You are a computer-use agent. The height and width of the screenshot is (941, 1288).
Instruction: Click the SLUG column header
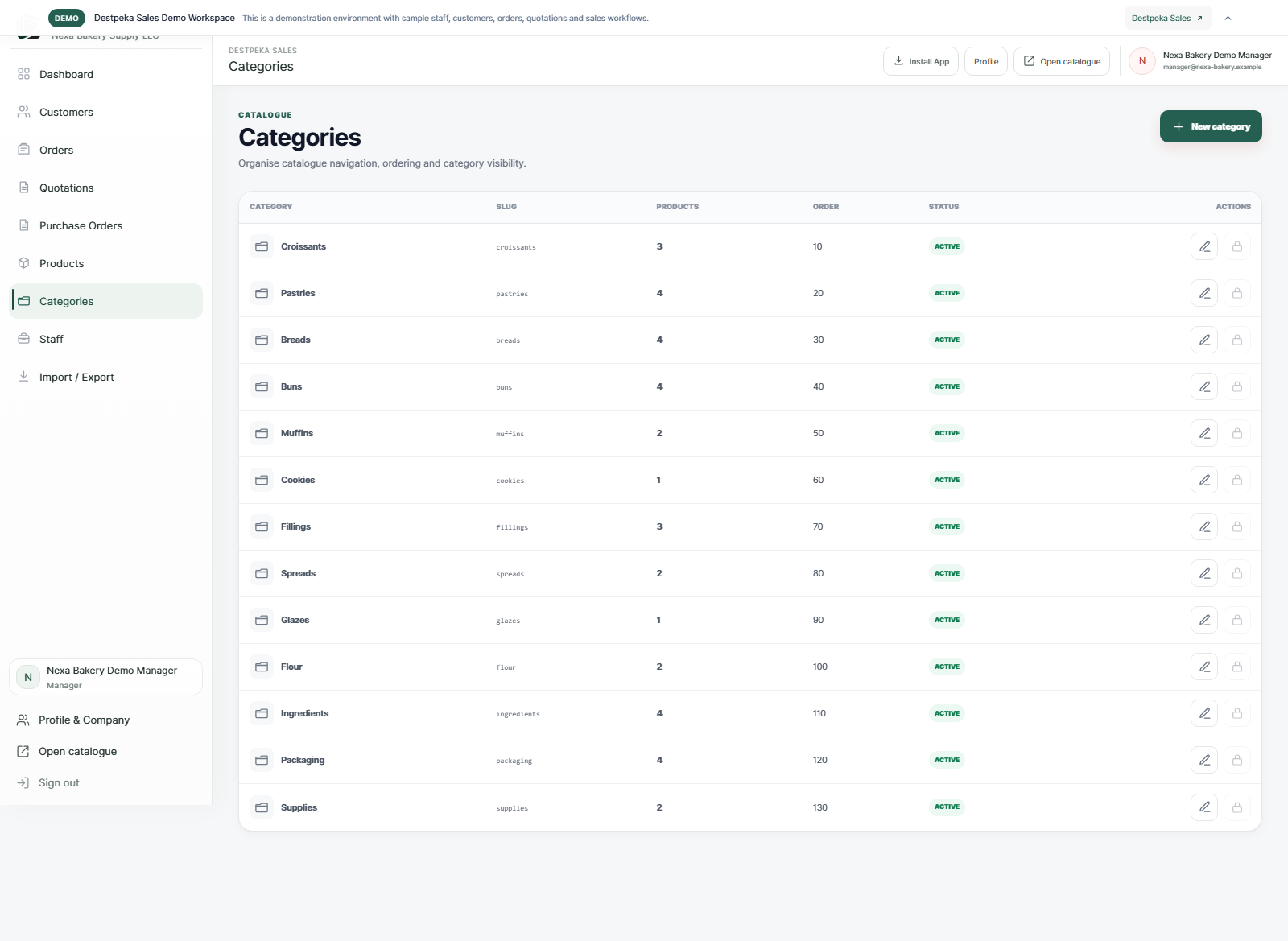click(x=506, y=207)
